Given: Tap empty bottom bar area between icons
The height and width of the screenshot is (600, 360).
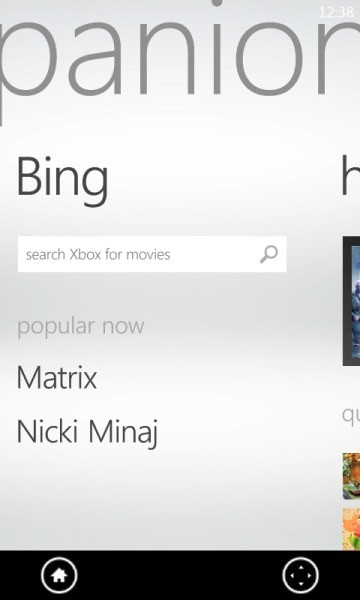Looking at the screenshot, I should click(x=180, y=575).
